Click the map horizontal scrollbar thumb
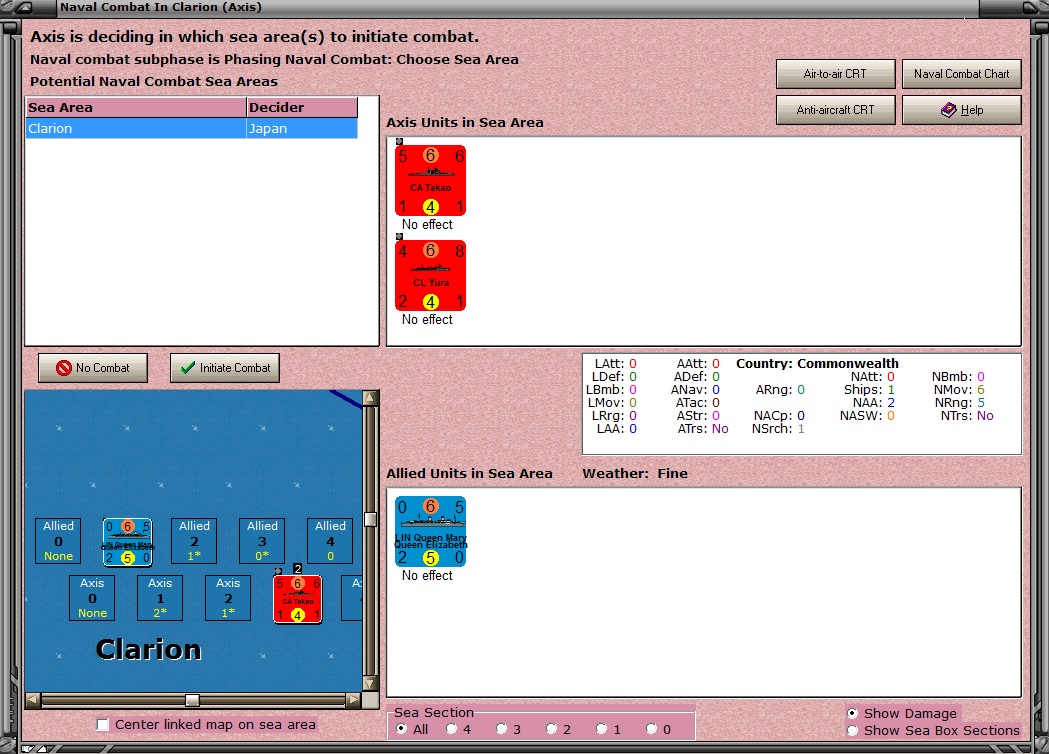Image resolution: width=1049 pixels, height=754 pixels. pos(192,700)
